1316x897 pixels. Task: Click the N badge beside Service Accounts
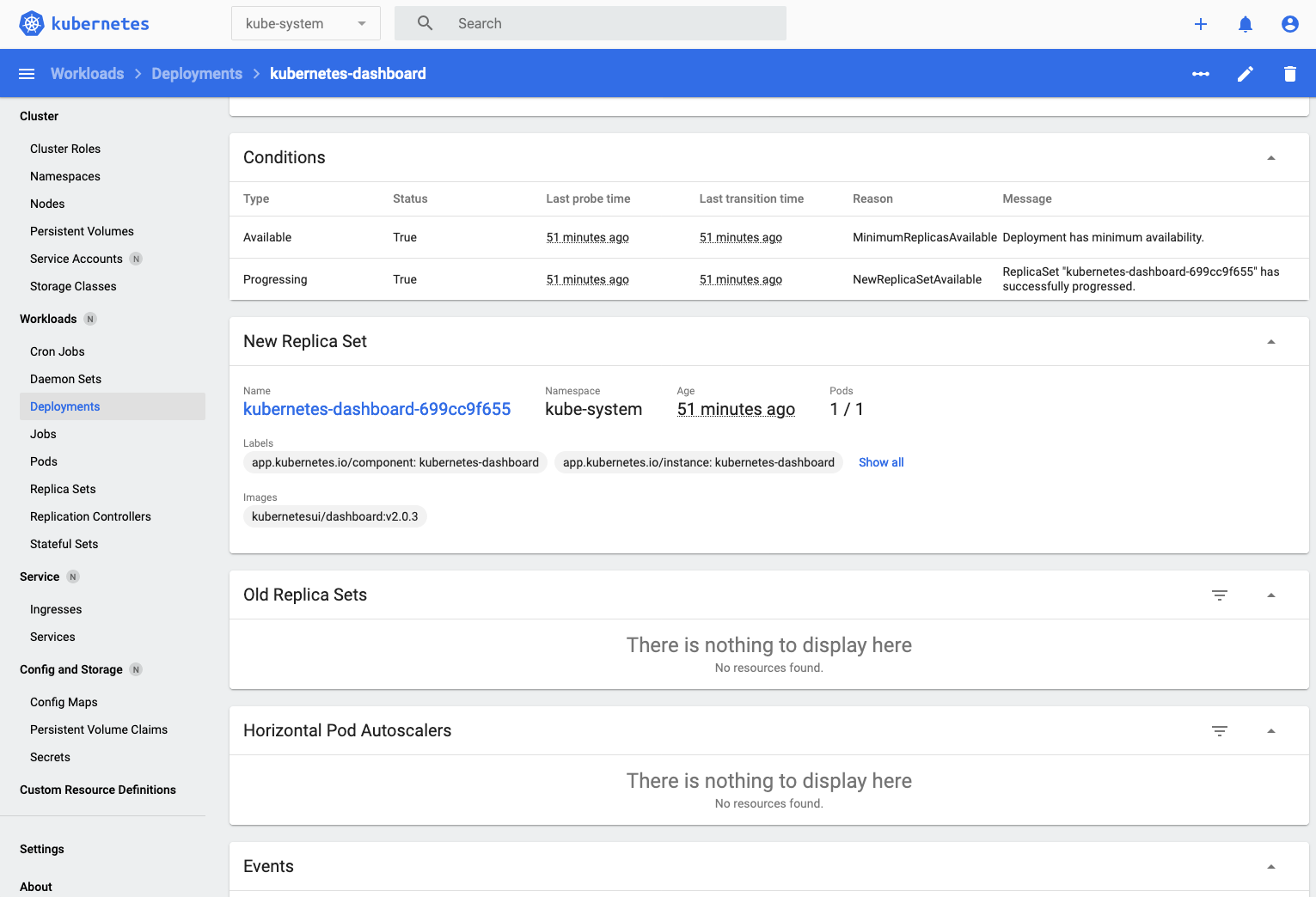[136, 259]
